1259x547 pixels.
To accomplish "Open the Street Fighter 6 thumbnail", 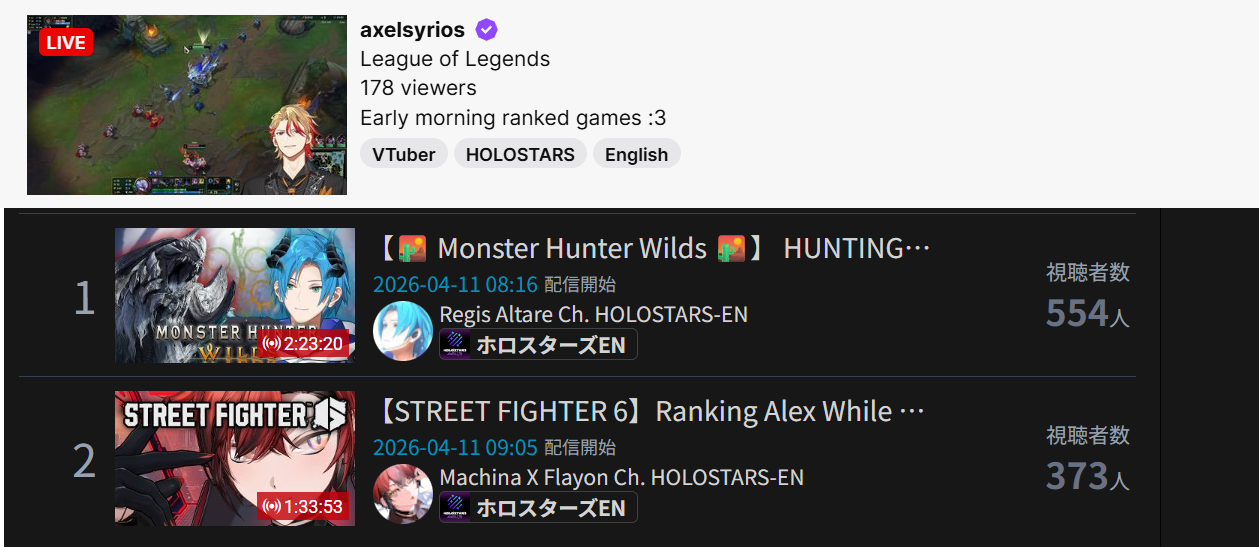I will (x=235, y=458).
